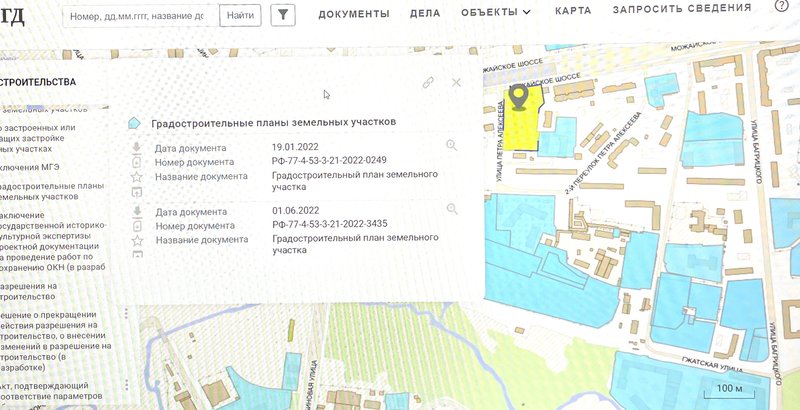The width and height of the screenshot is (800, 410).
Task: Go to the ДЕЛА section
Action: click(x=425, y=12)
